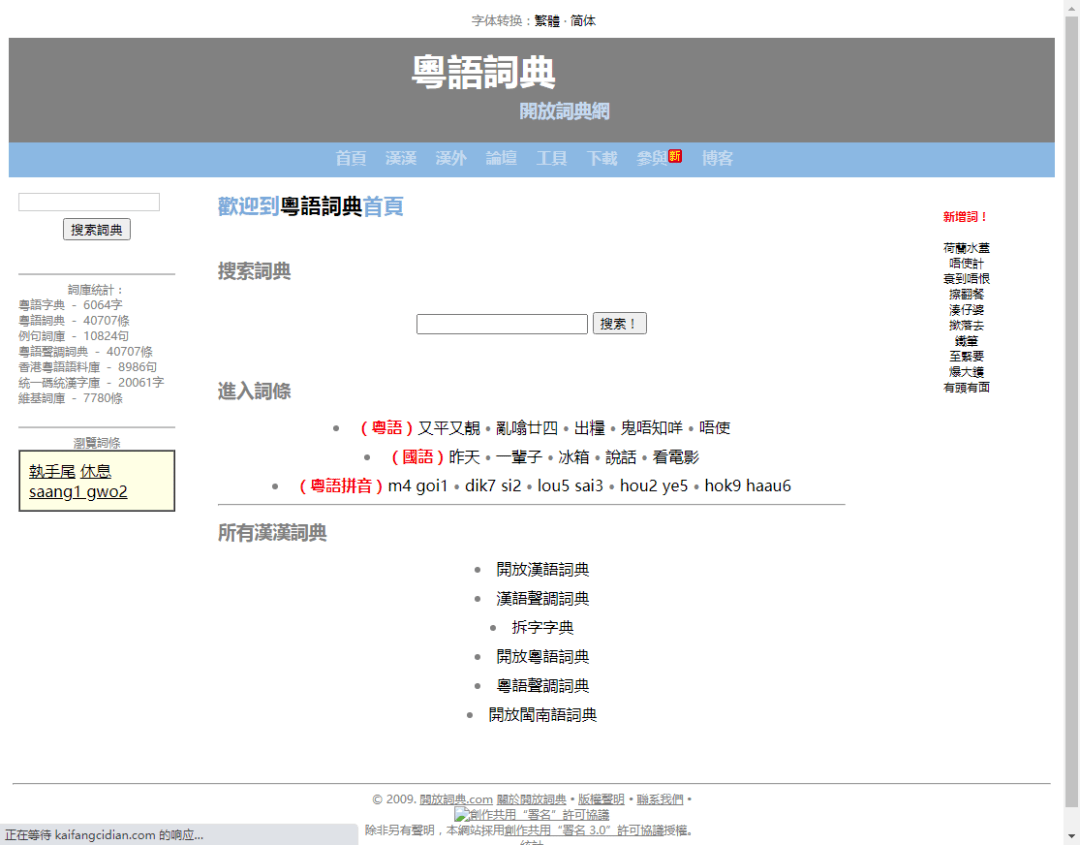This screenshot has width=1080, height=845.
Task: Open the romanization entry saang1 gwo2
Action: (x=77, y=492)
